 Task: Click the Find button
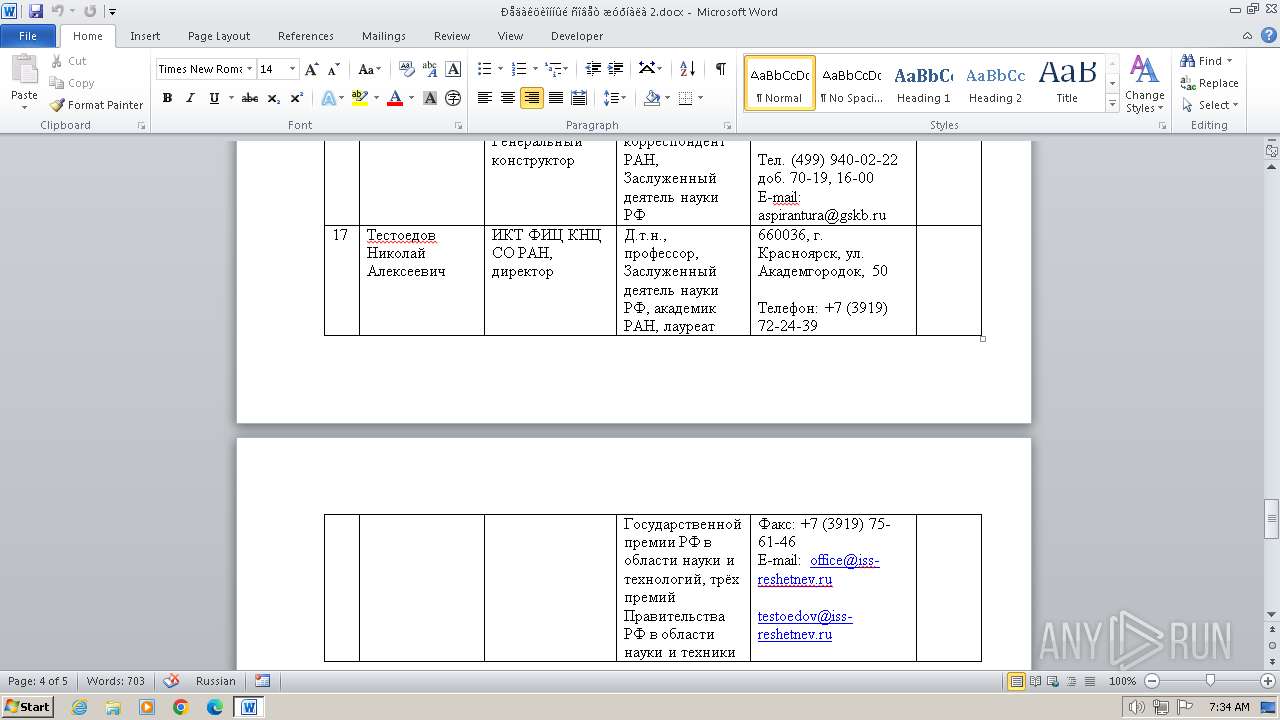[1206, 61]
